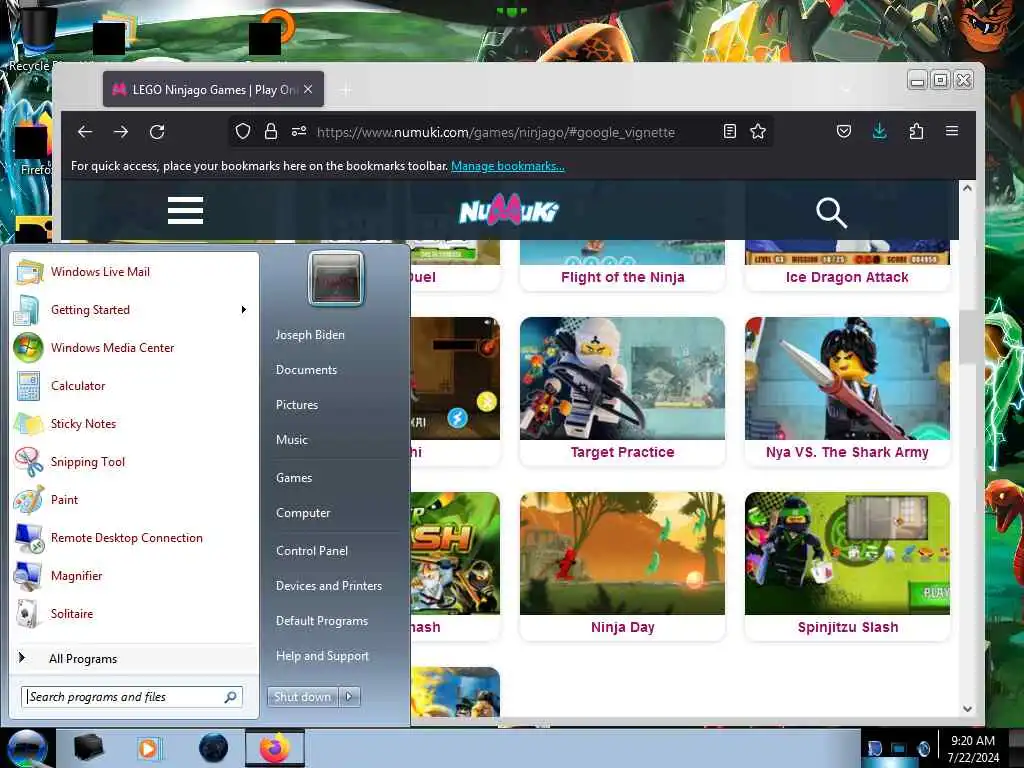
Task: Expand Shut down options arrow
Action: 349,697
